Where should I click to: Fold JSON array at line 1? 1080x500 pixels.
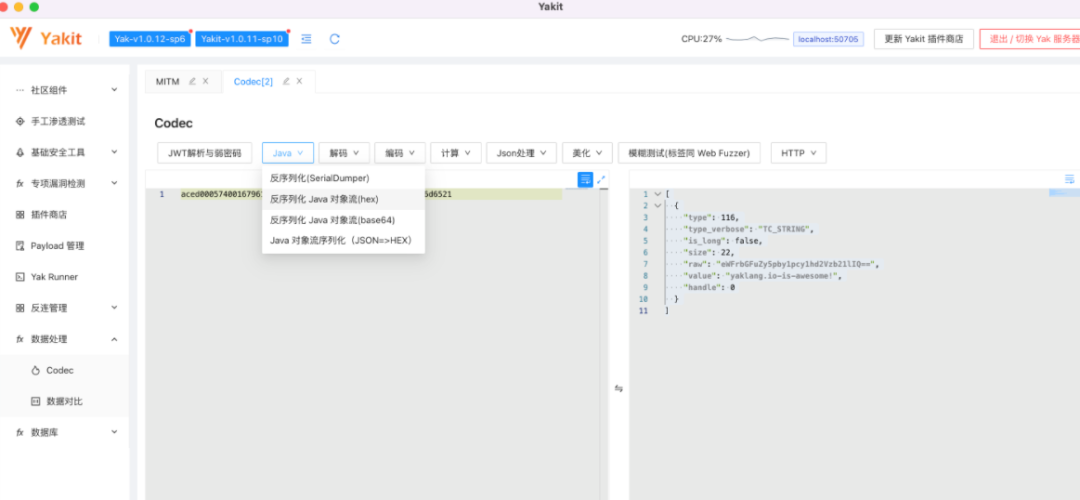657,194
